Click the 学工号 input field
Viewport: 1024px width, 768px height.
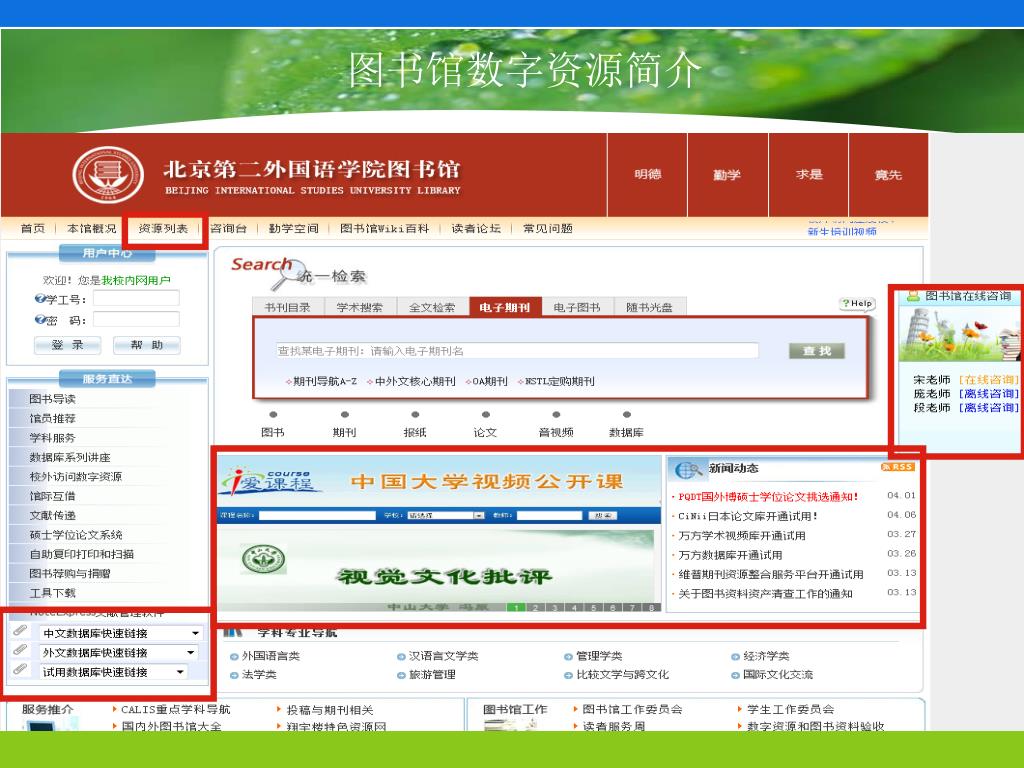coord(136,298)
